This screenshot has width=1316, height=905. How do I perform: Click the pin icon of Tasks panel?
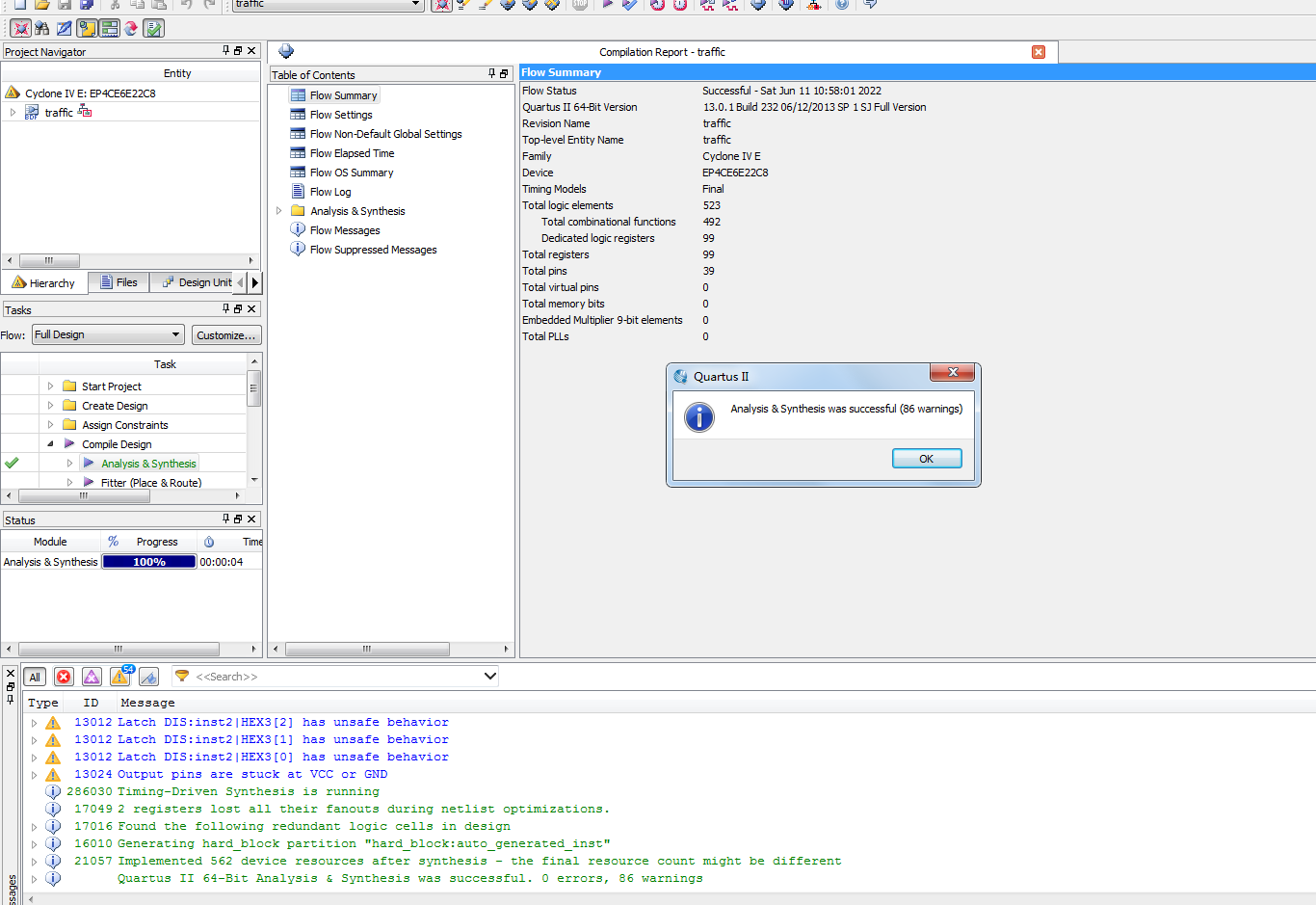pos(225,309)
